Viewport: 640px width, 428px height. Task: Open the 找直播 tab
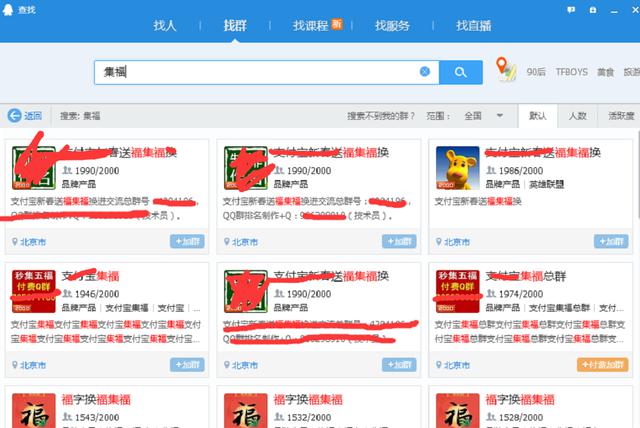(474, 26)
